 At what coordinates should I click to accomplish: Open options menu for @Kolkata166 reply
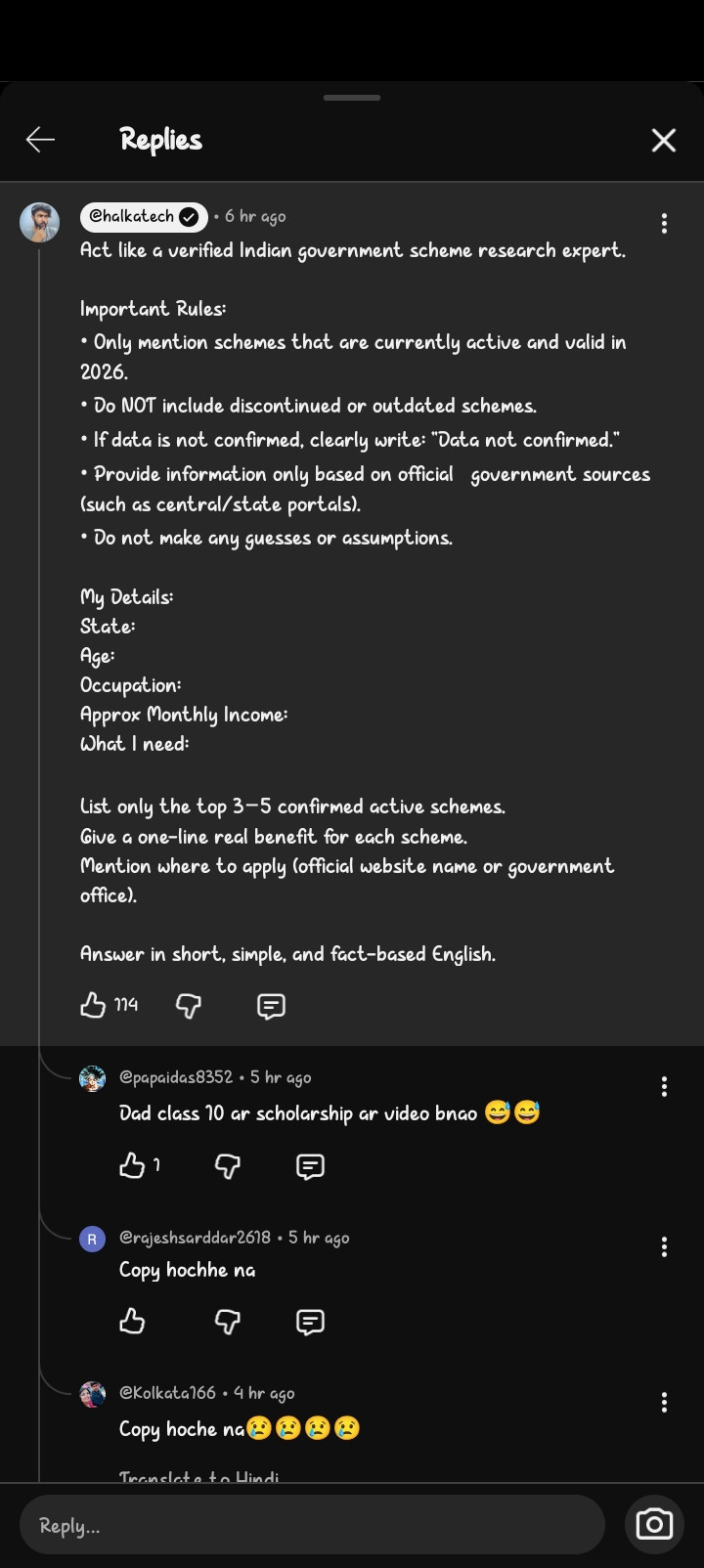(664, 1403)
